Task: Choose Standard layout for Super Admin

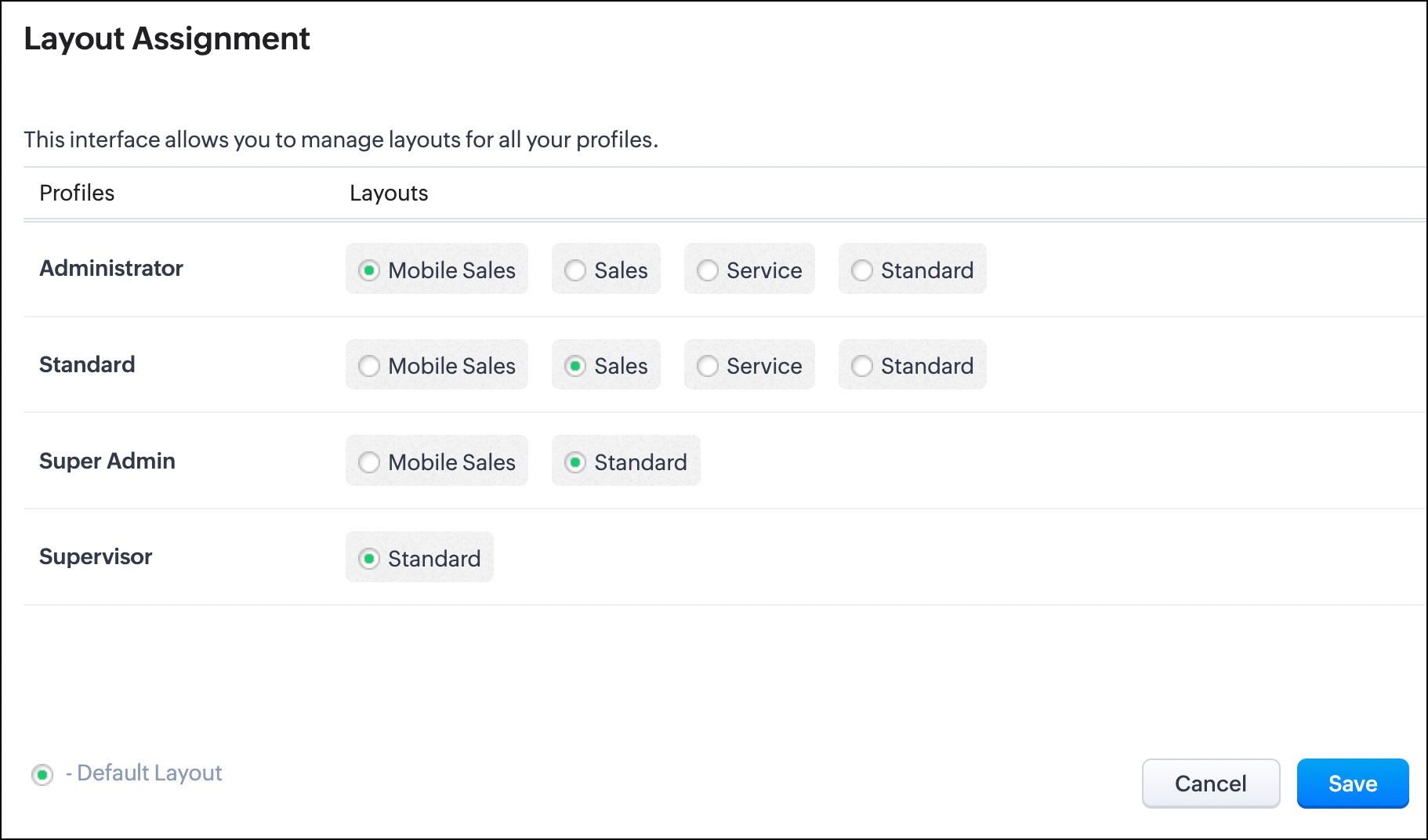Action: [x=575, y=462]
